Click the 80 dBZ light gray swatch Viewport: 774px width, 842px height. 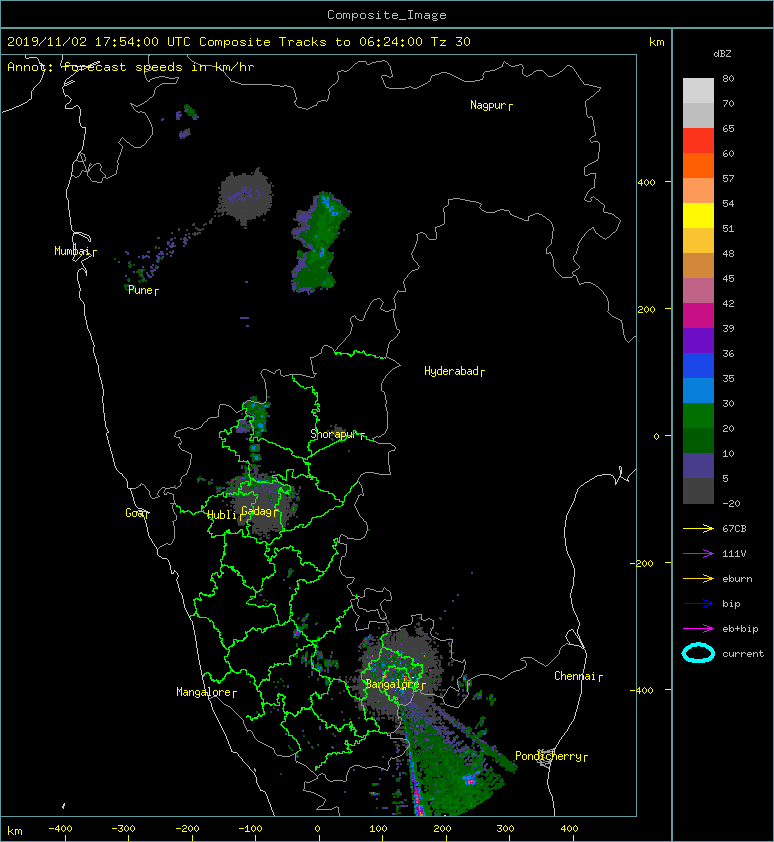coord(698,91)
